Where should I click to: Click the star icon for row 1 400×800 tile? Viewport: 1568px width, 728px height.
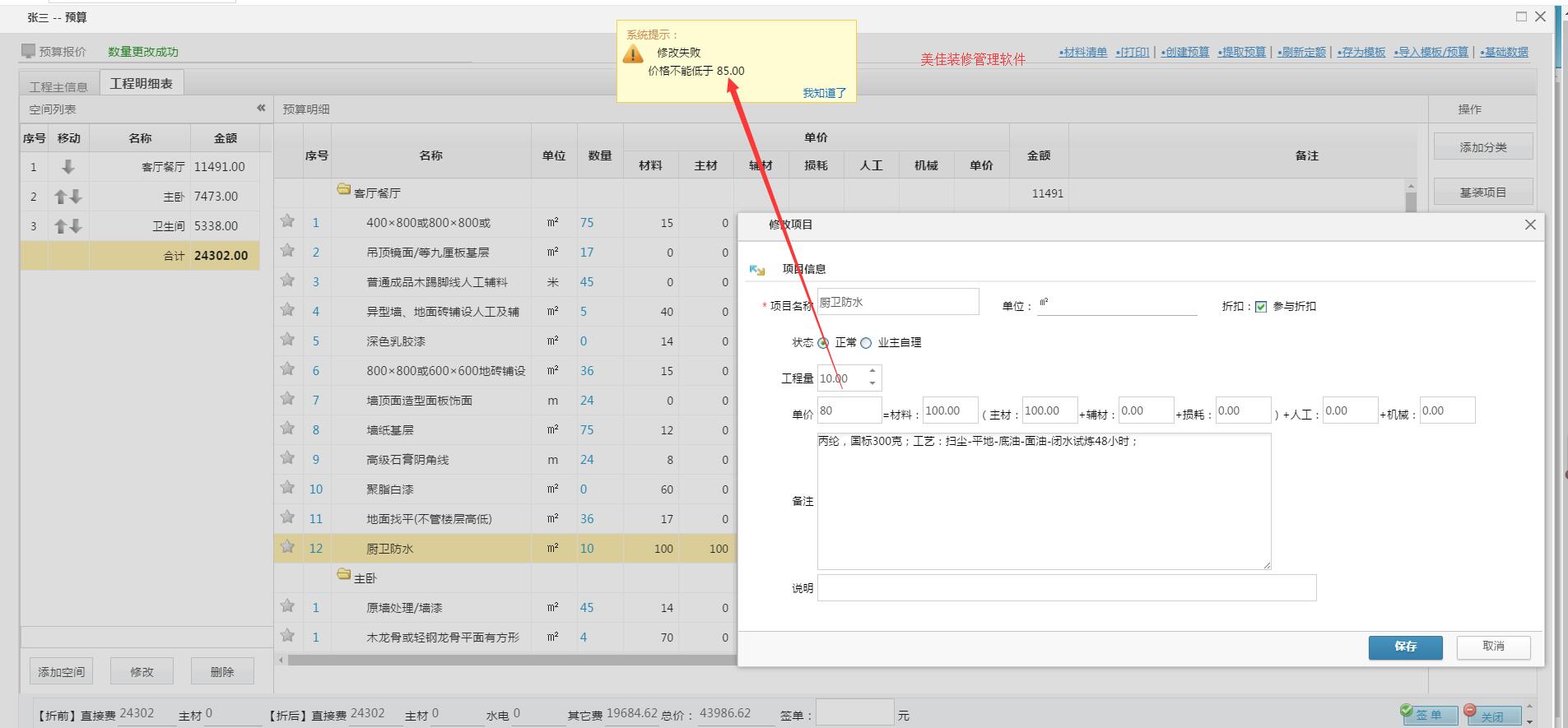287,220
